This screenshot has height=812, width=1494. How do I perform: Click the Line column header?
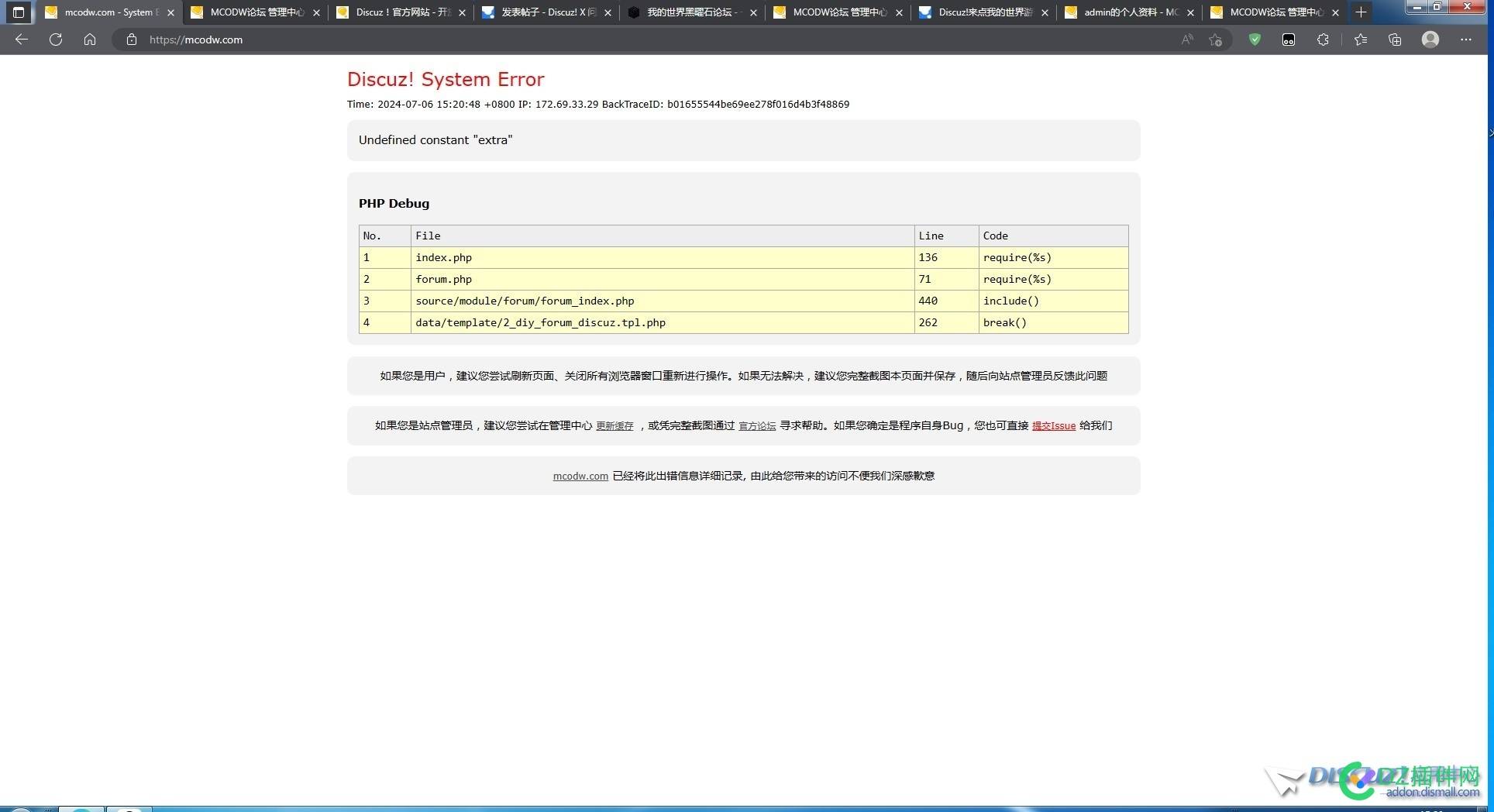coord(946,236)
